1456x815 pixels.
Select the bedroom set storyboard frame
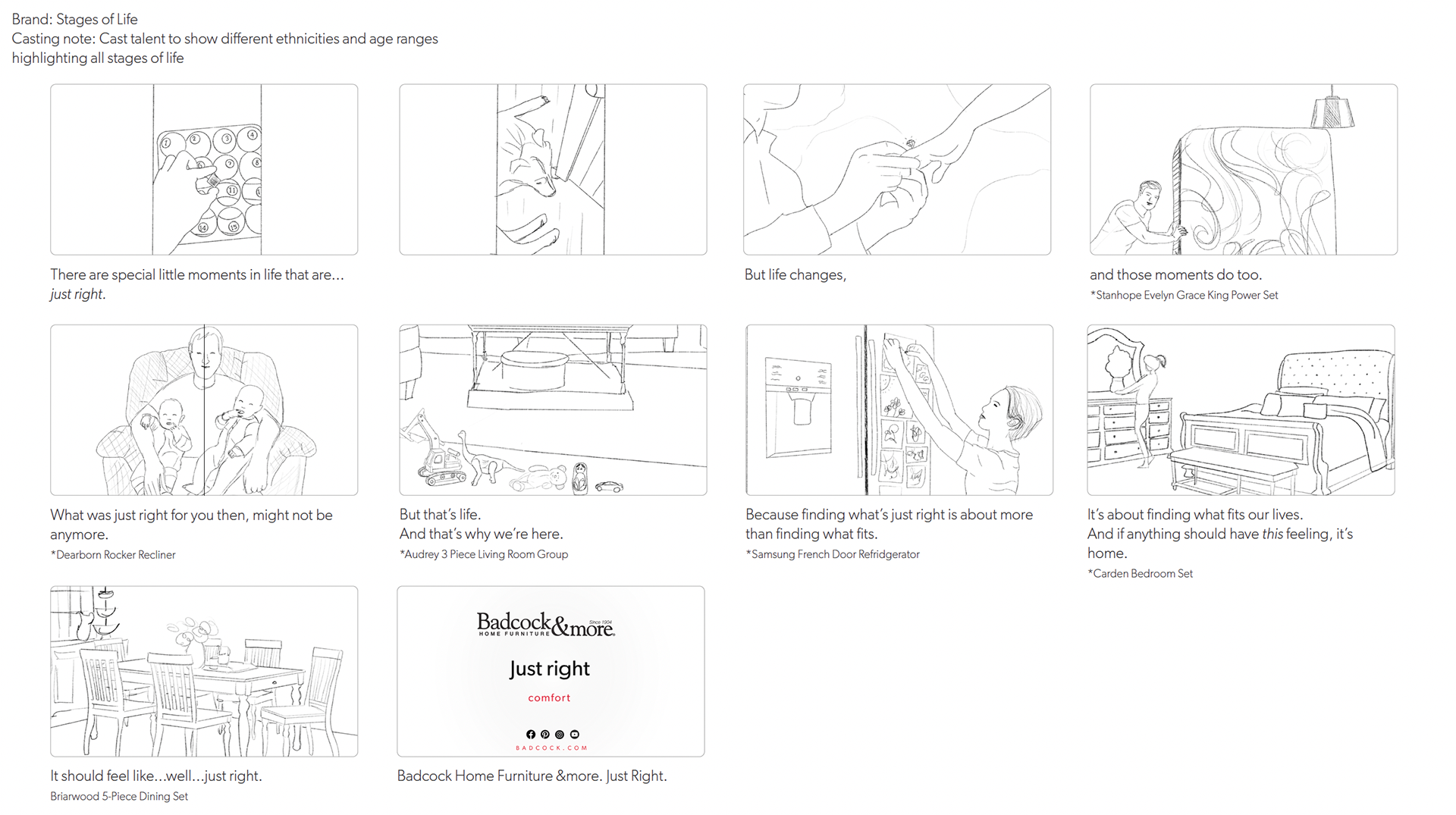[x=1241, y=410]
